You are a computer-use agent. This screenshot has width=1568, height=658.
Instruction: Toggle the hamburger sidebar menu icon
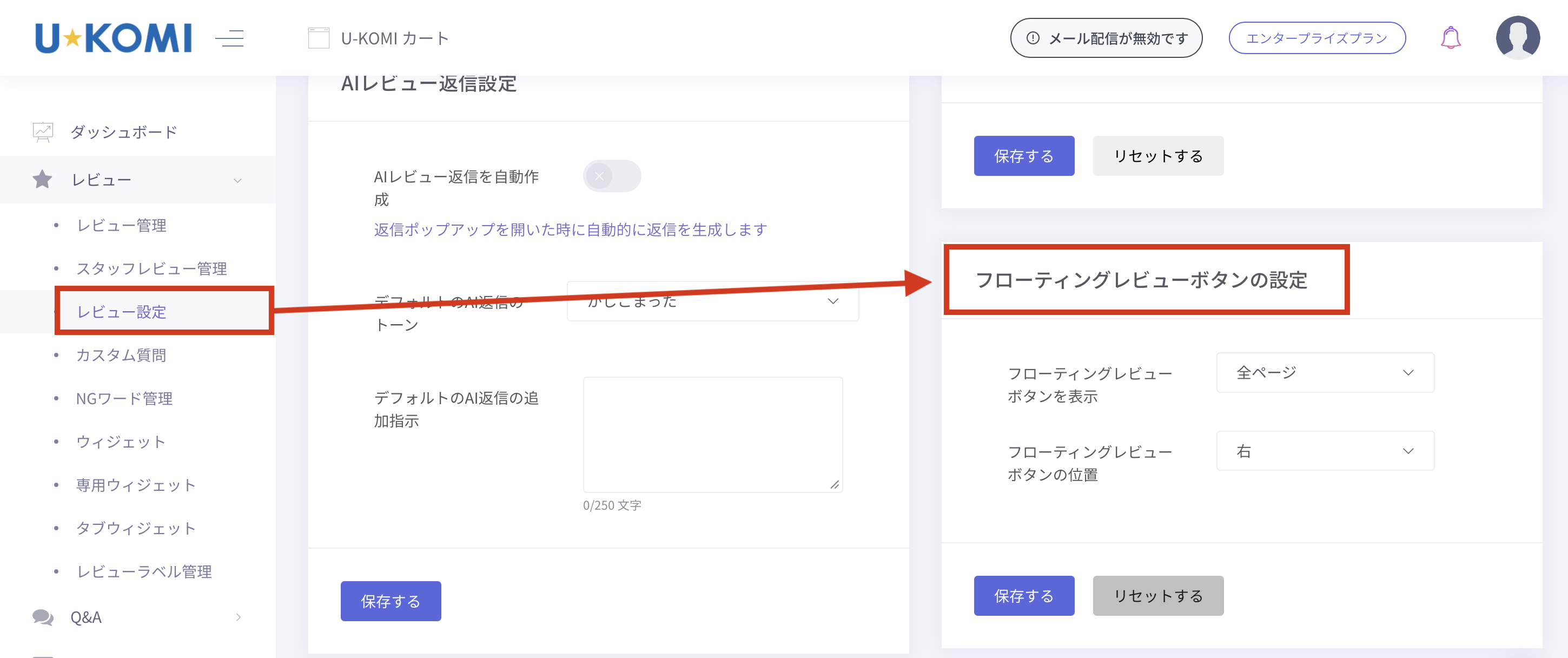pyautogui.click(x=229, y=38)
